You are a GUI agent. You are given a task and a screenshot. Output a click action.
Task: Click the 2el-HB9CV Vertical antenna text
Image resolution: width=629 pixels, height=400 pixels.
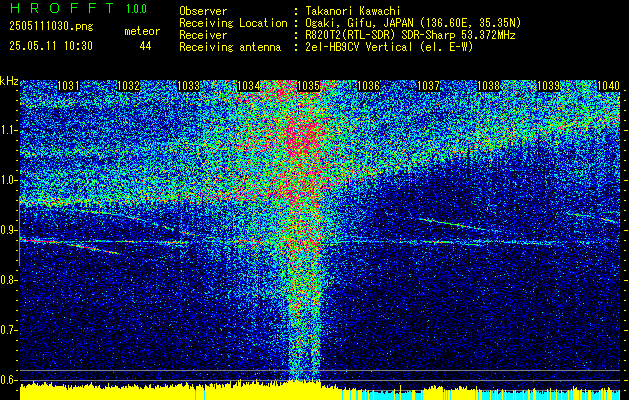click(x=389, y=47)
